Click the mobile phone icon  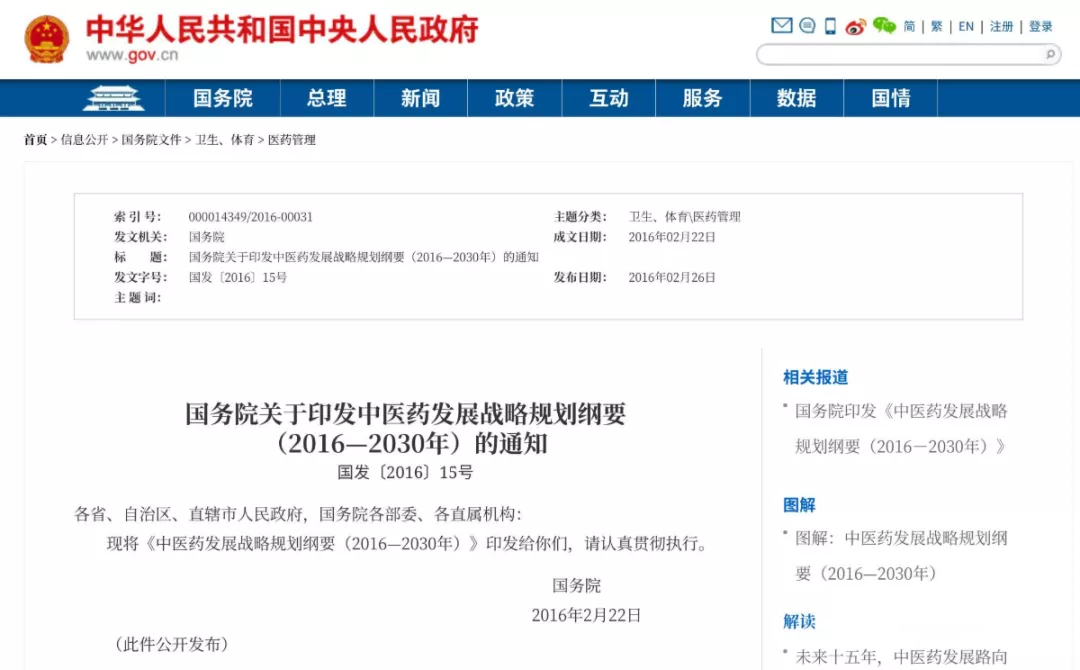(830, 26)
